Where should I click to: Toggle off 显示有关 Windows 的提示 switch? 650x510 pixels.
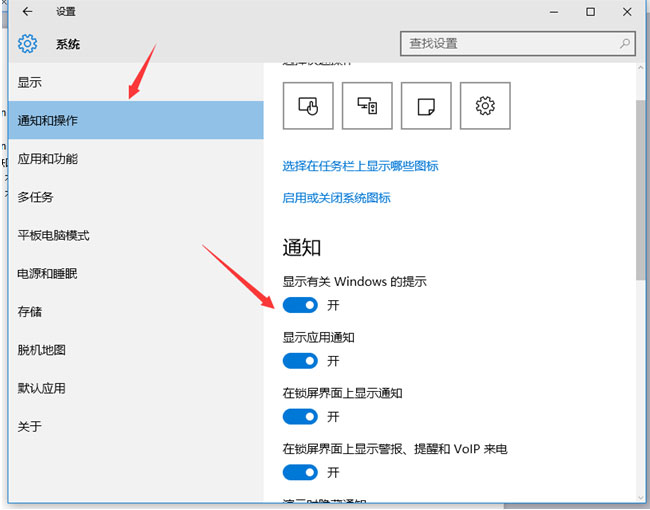(x=300, y=305)
